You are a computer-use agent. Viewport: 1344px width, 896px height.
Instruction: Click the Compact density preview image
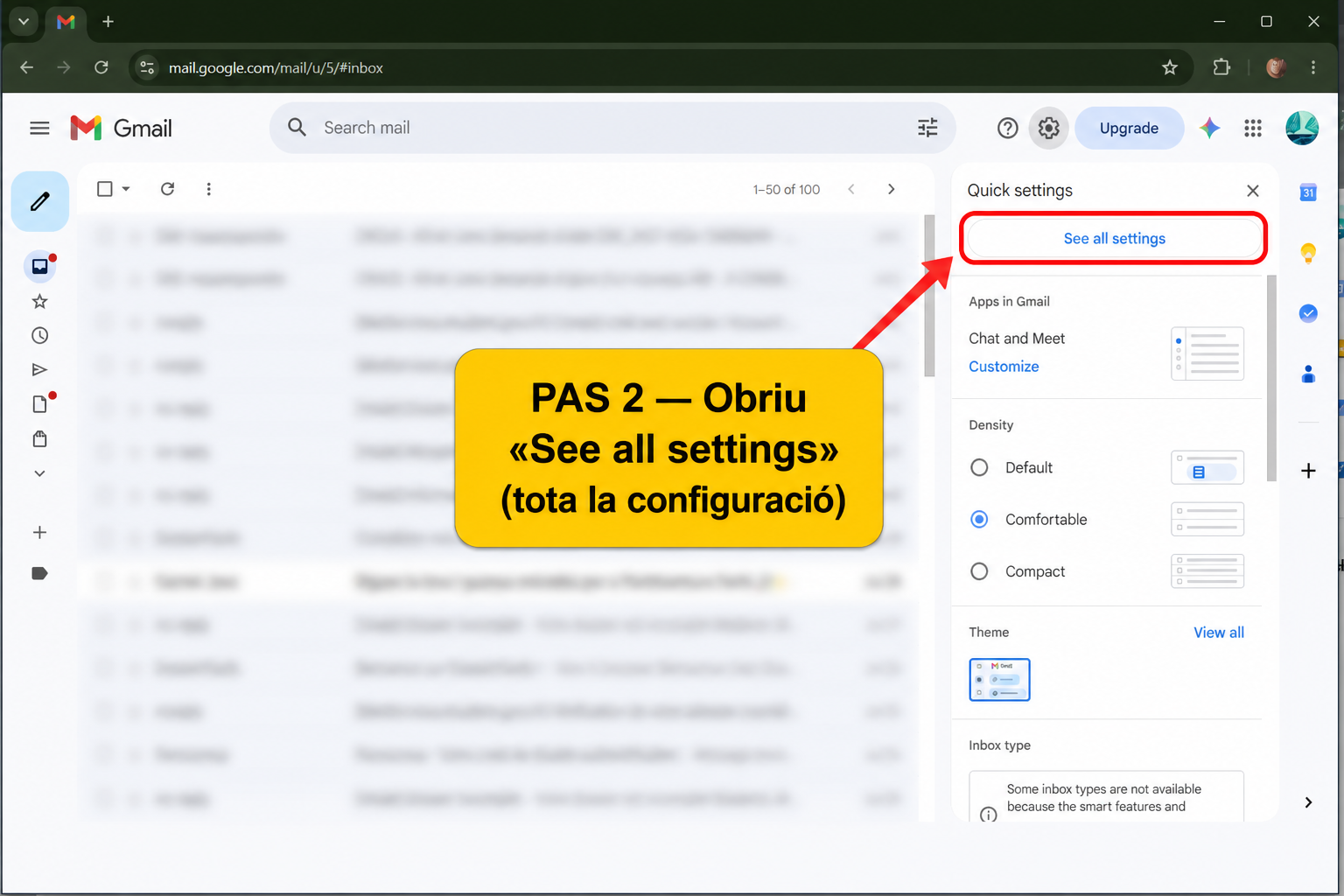1207,571
